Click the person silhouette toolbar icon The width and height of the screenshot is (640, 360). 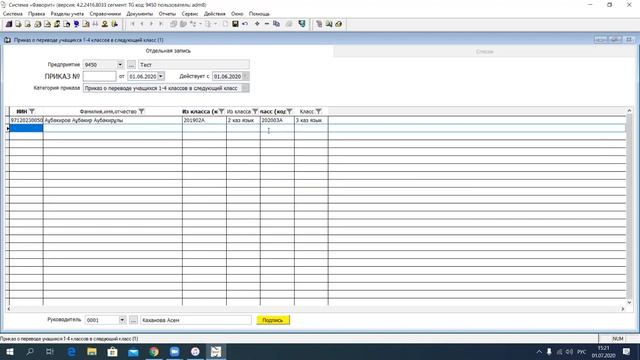pyautogui.click(x=105, y=24)
